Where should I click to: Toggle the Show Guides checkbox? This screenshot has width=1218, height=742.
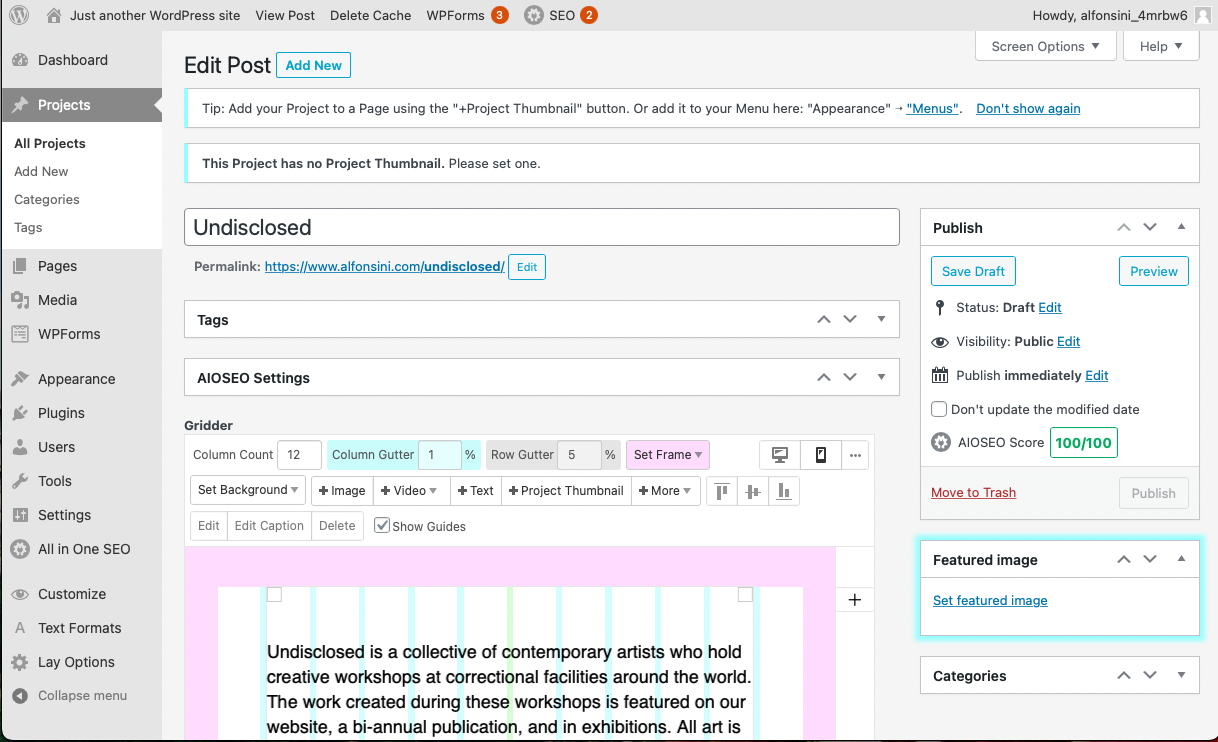coord(382,525)
